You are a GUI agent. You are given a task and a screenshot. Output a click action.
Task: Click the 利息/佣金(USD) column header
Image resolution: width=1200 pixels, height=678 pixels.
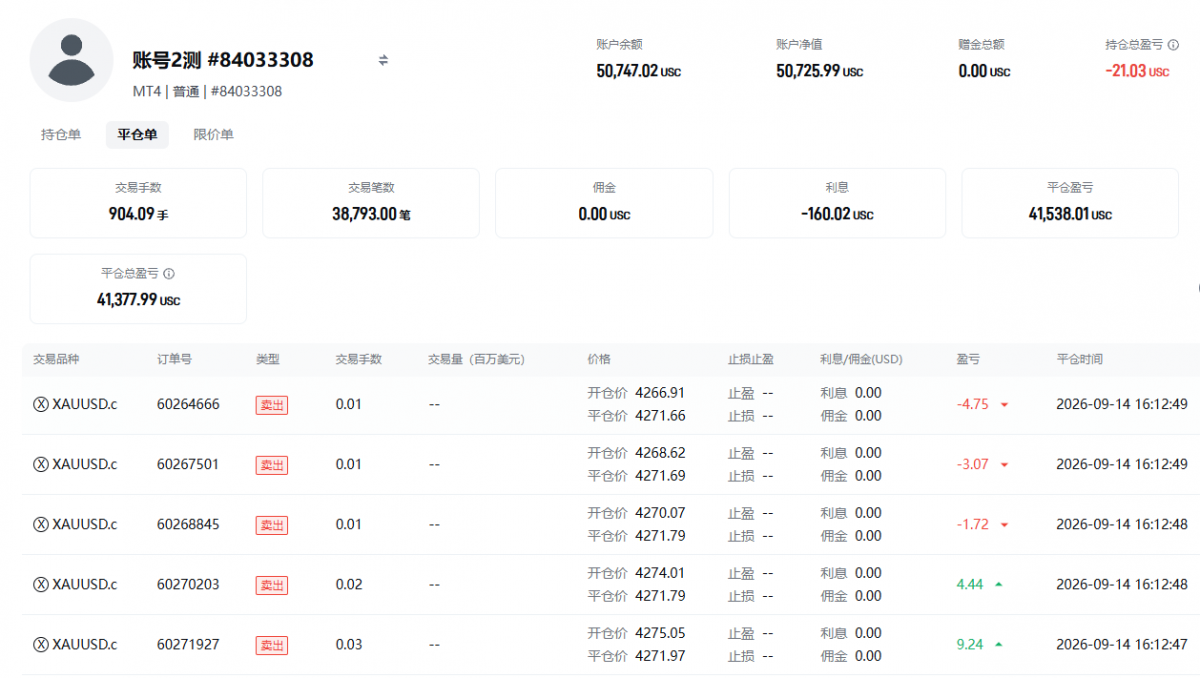pos(860,359)
